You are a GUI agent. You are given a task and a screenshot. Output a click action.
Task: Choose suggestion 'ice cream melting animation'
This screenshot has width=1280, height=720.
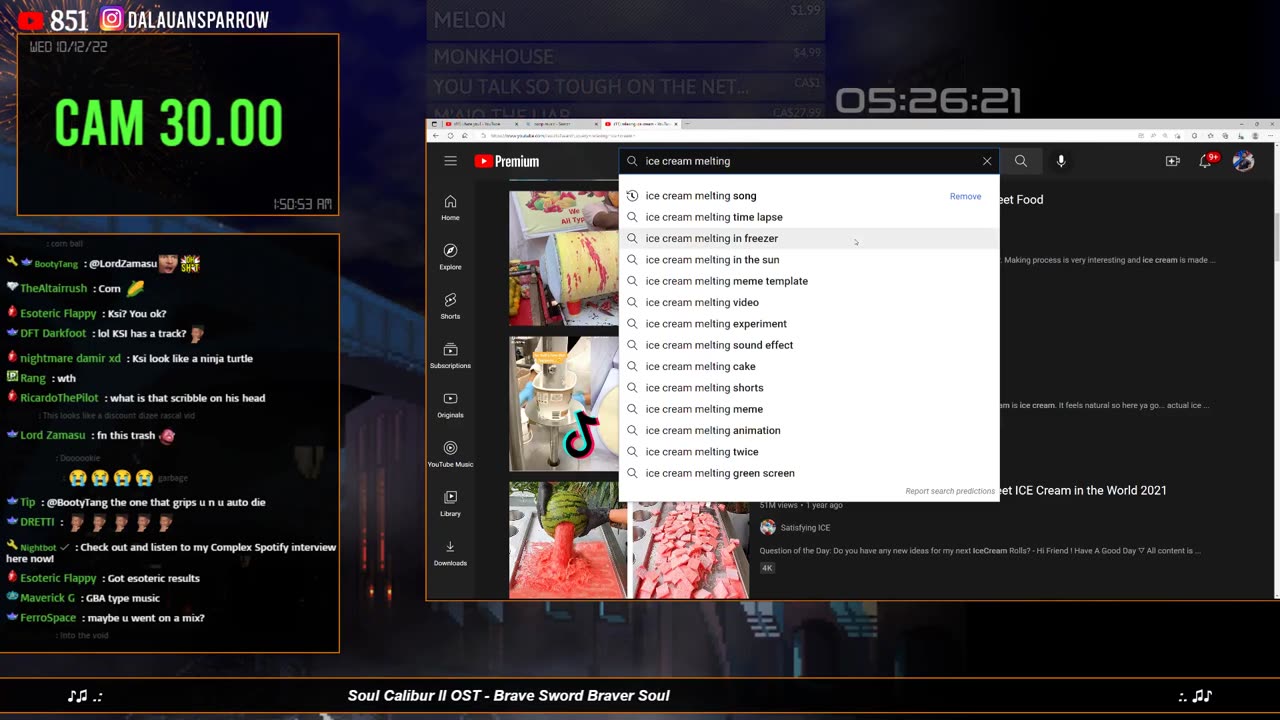point(809,430)
